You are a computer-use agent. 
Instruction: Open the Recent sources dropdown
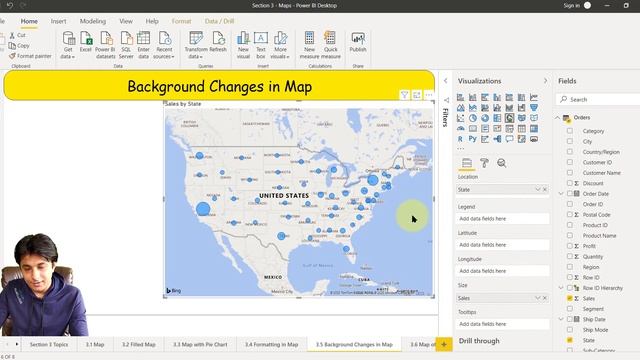point(164,45)
